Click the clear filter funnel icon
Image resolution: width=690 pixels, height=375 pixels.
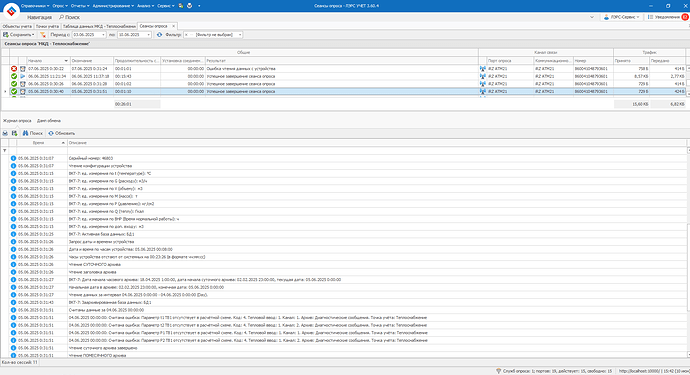pos(43,35)
